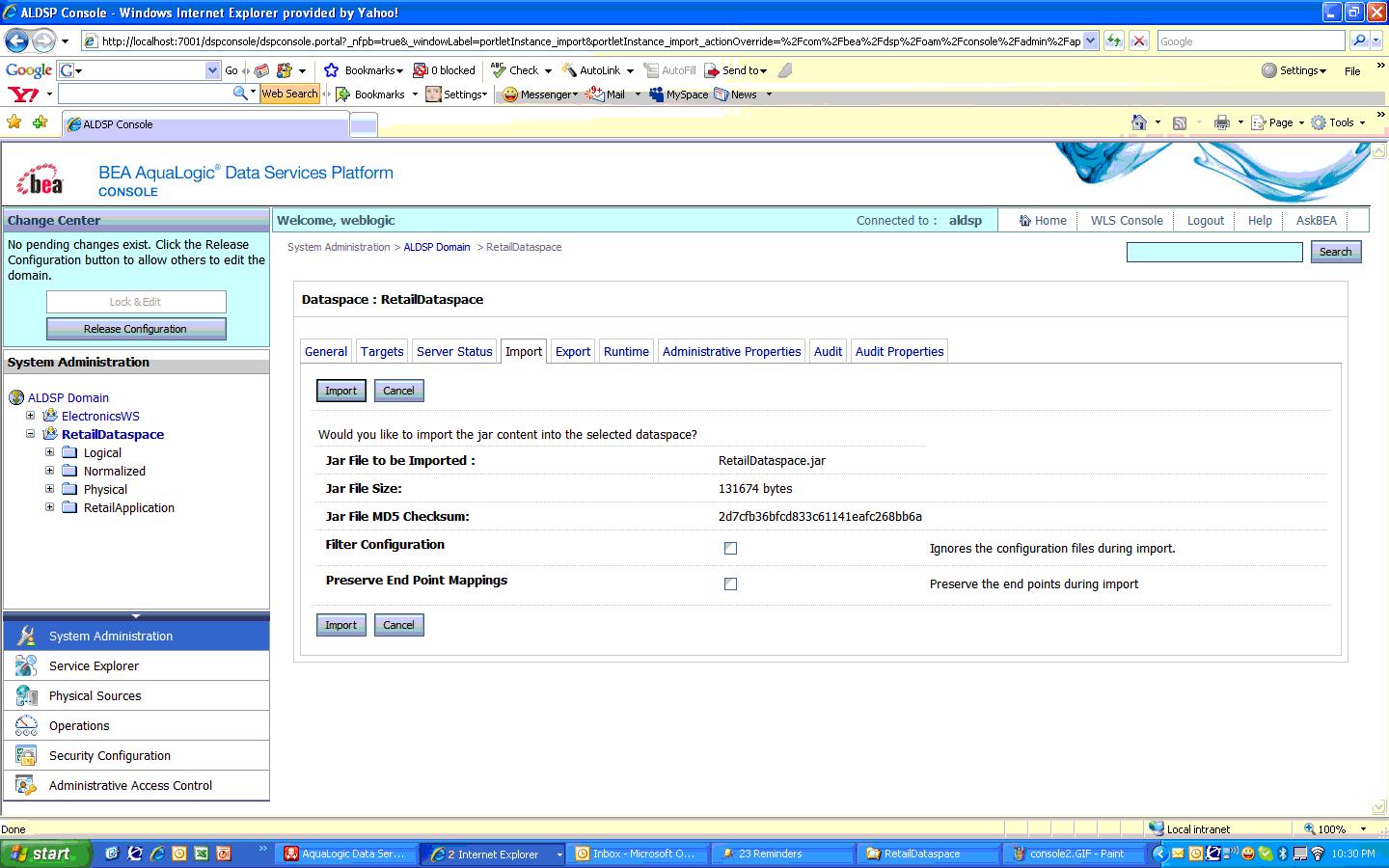Expand the Logical folder node
Screen dimensions: 1389x868
[49, 452]
